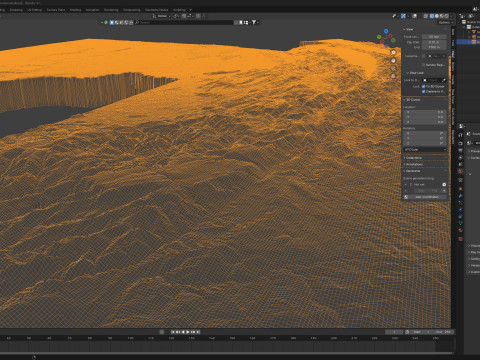
Task: Toggle the camera view navigation icon
Action: coord(393,68)
